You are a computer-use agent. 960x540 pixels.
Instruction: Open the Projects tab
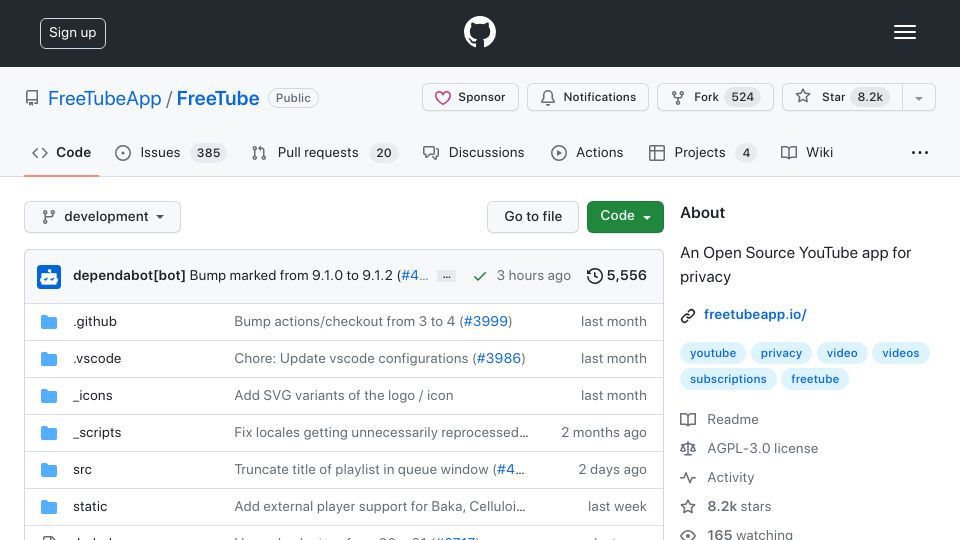pos(702,152)
